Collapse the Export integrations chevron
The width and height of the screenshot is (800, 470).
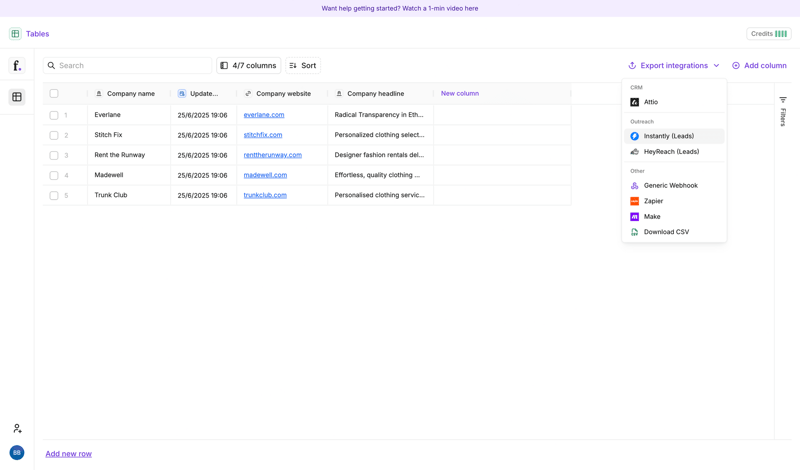716,65
